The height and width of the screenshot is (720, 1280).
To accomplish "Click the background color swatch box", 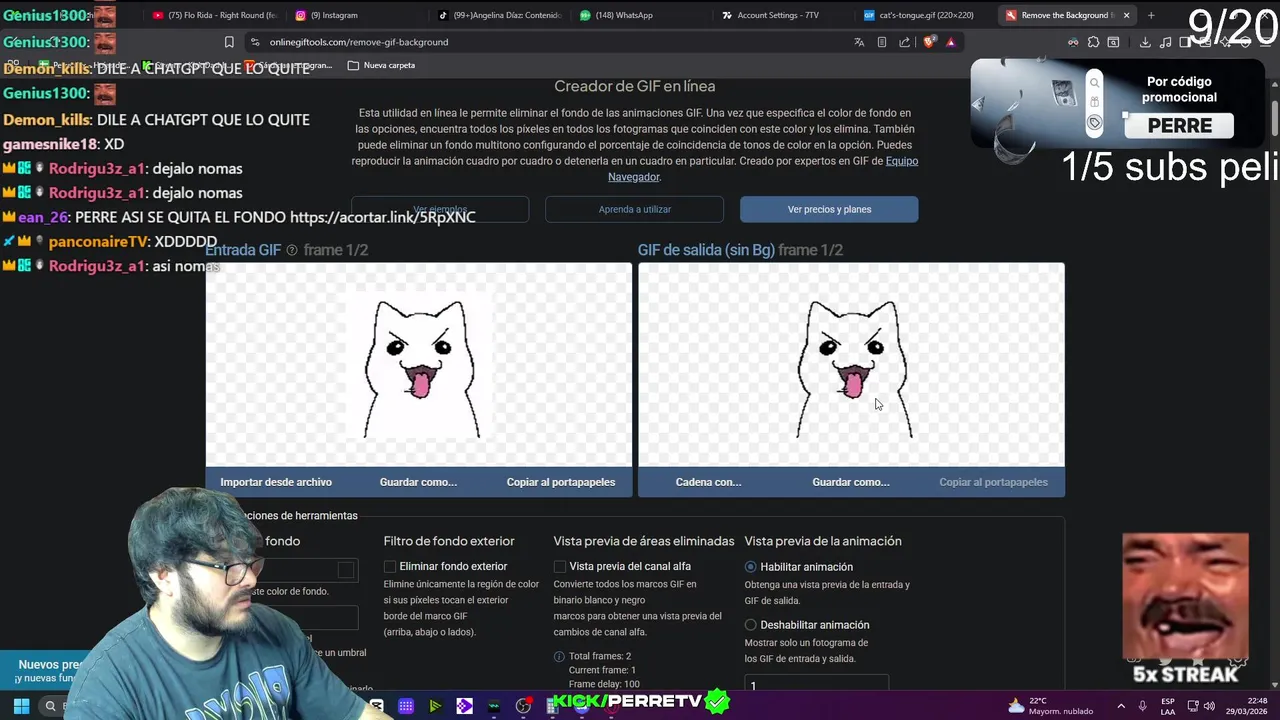I will 346,570.
